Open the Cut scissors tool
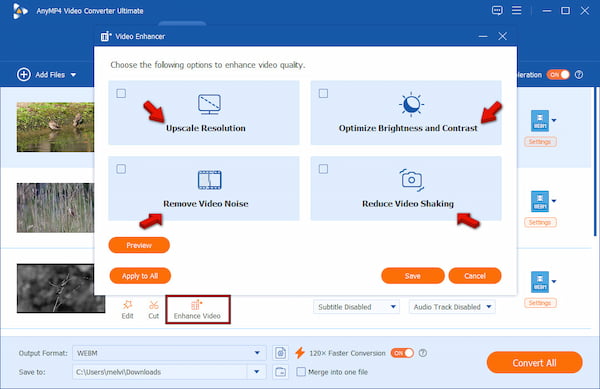 (153, 310)
